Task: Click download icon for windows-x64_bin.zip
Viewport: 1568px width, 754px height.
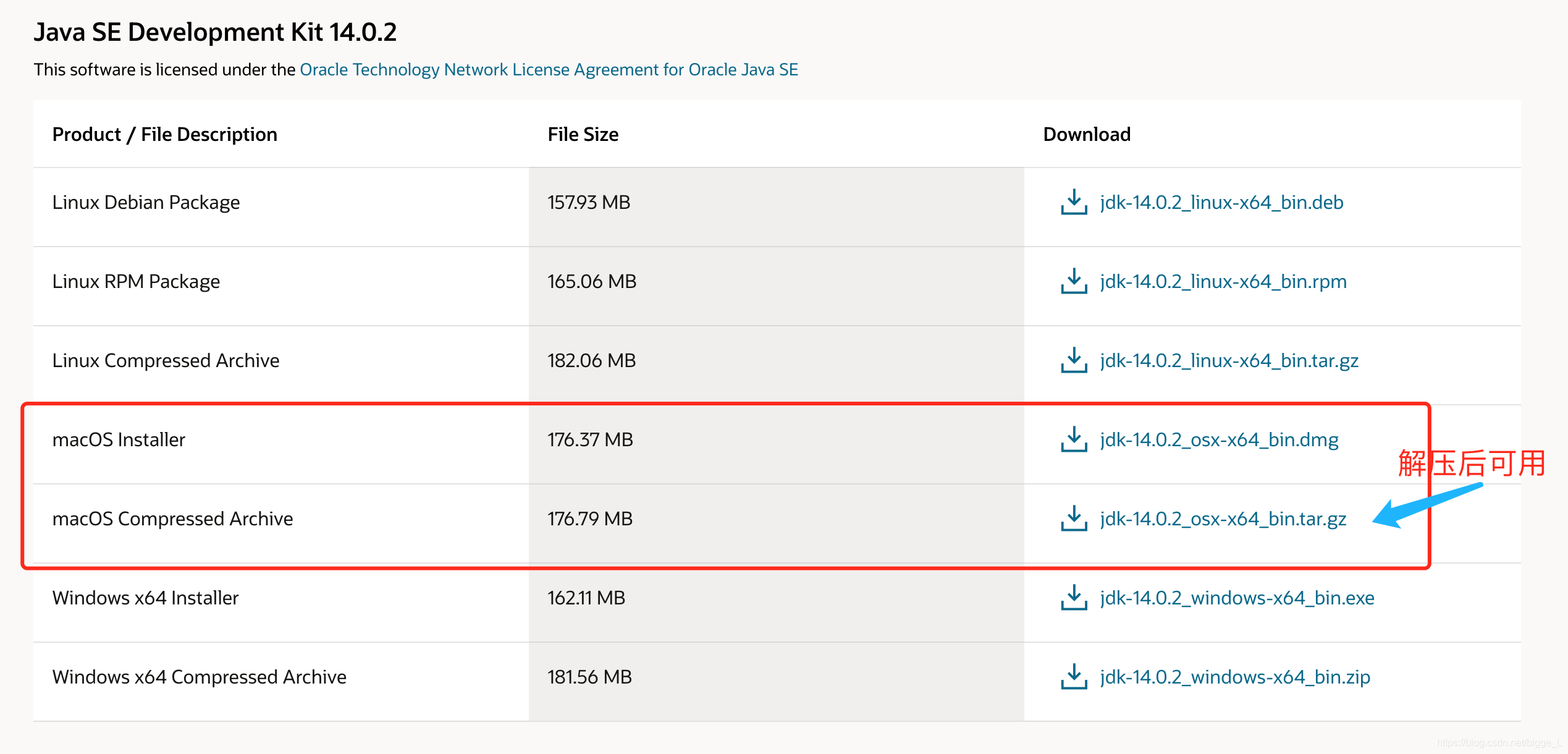Action: click(x=1074, y=677)
